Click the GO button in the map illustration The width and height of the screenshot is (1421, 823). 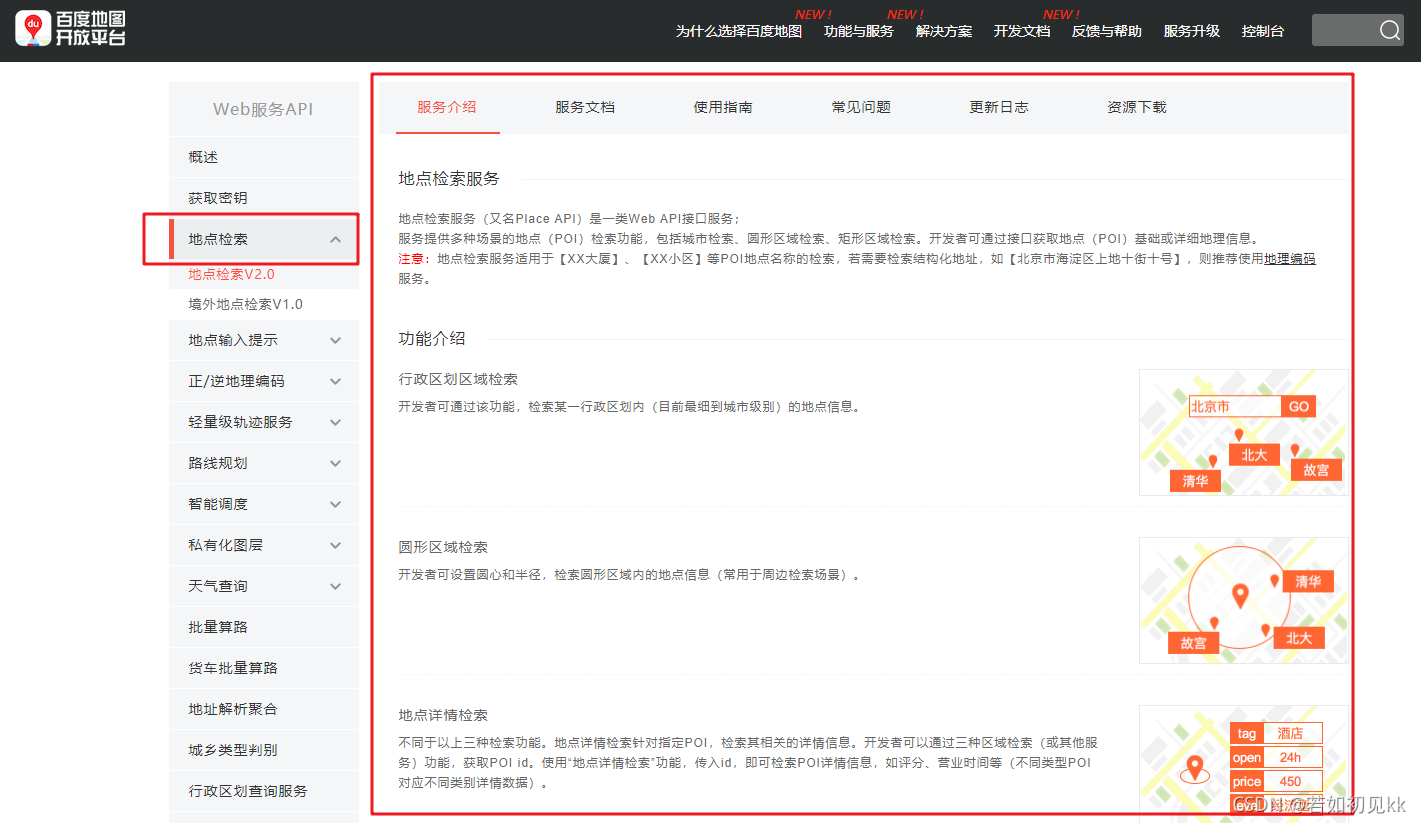point(1298,407)
